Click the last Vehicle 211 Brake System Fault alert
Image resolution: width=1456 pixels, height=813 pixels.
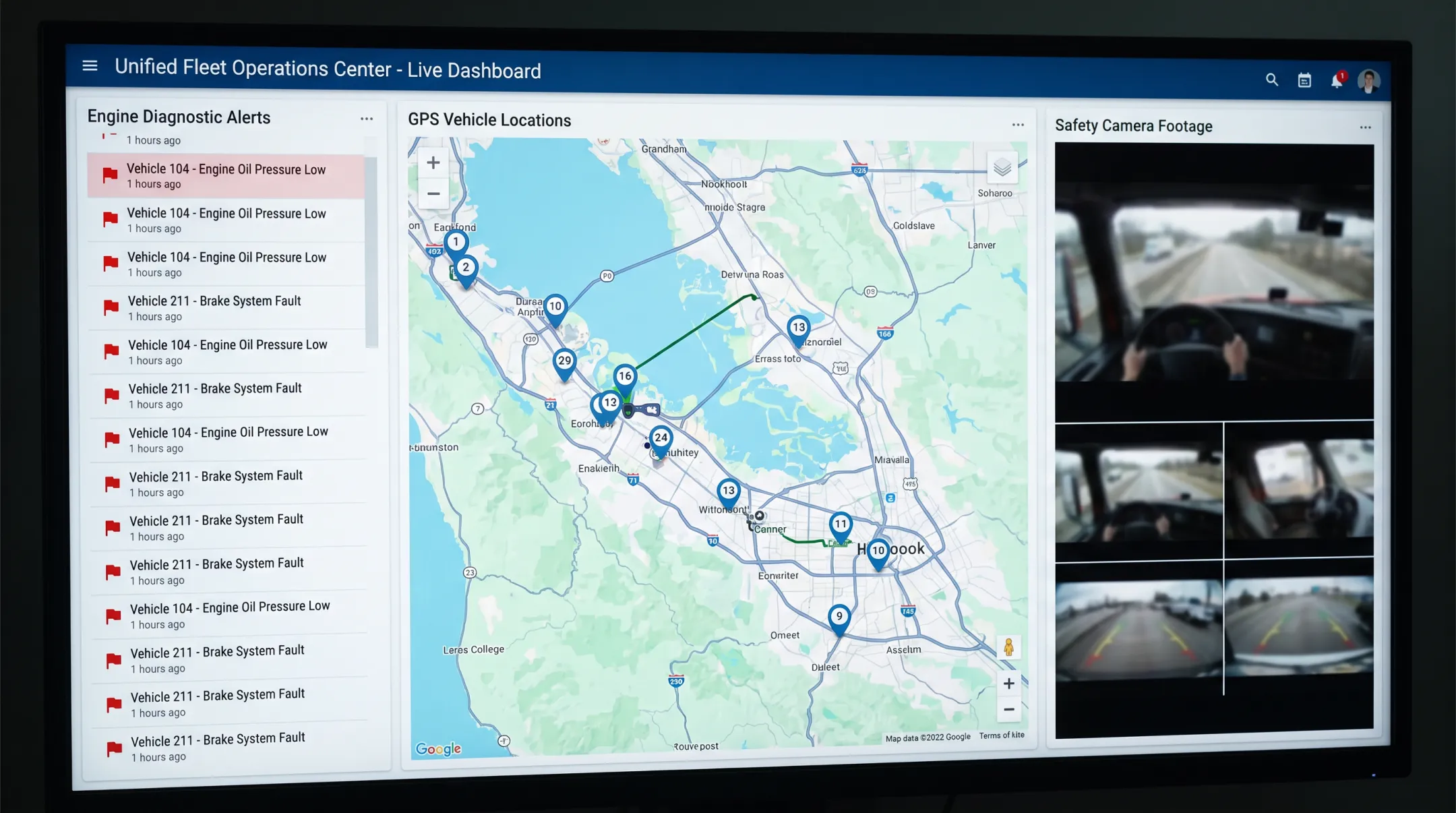coord(231,748)
